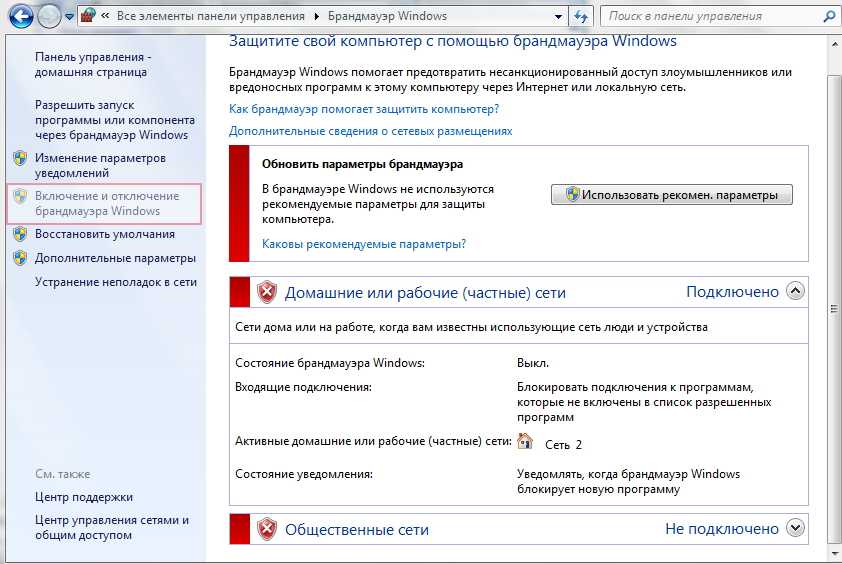Click the arrow after 'Все элементы панели управления'

point(316,17)
